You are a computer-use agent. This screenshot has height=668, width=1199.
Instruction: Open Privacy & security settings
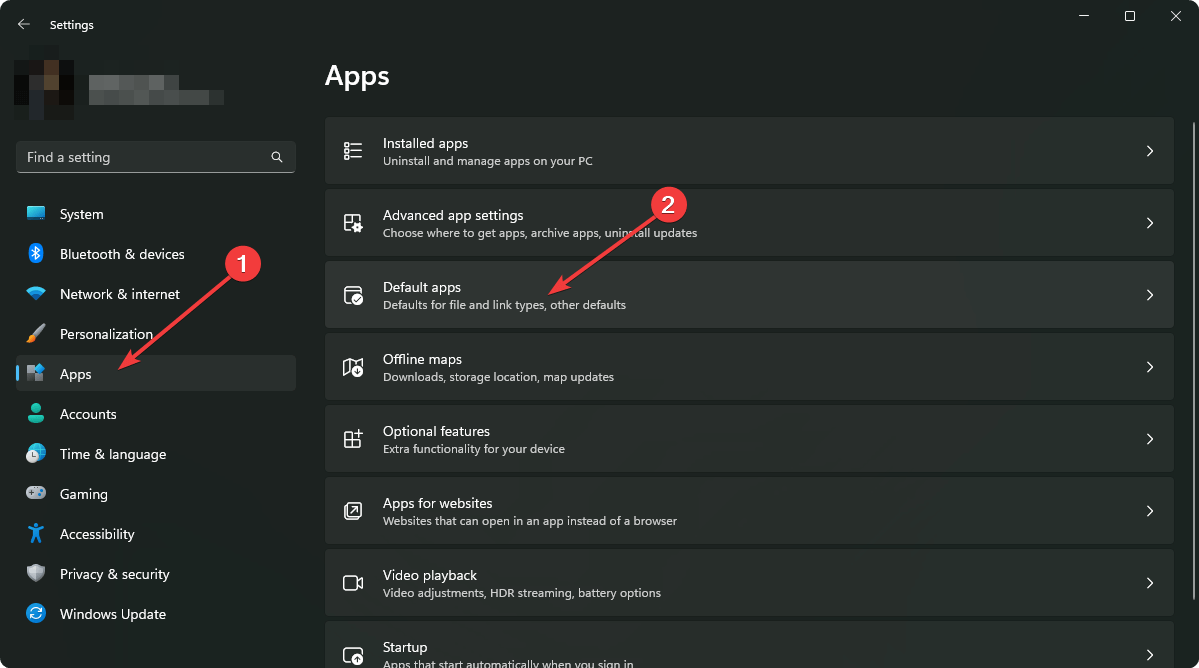[x=156, y=574]
